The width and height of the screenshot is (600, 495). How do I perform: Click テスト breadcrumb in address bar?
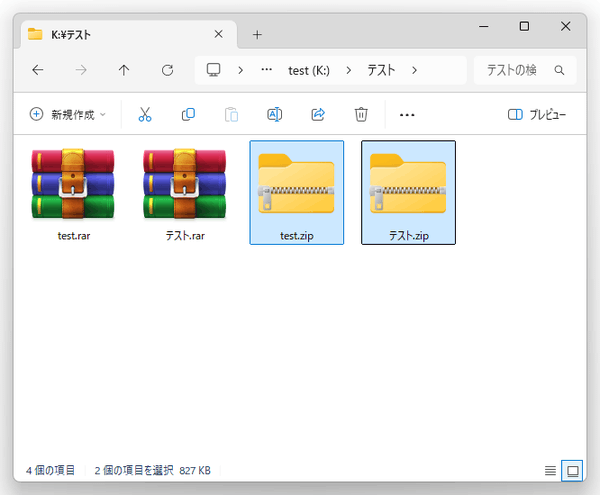pyautogui.click(x=381, y=70)
